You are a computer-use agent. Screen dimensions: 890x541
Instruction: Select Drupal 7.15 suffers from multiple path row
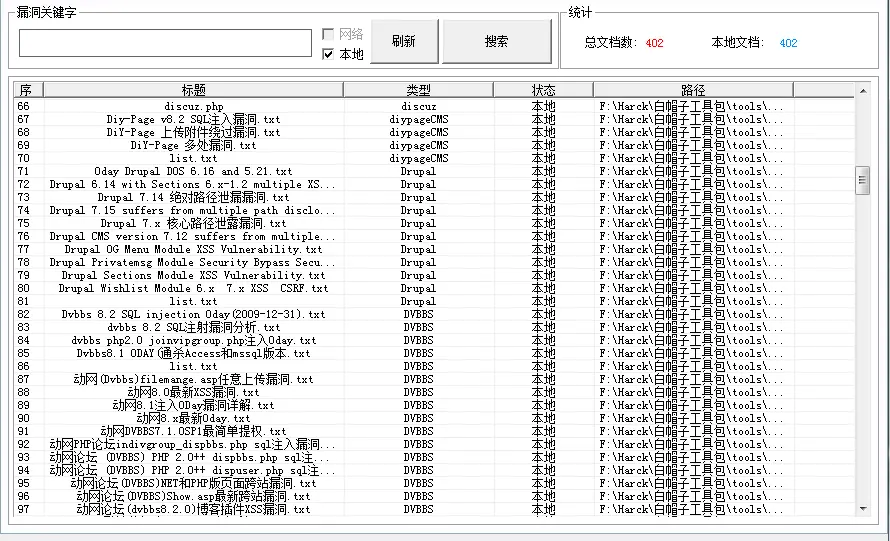click(x=192, y=211)
